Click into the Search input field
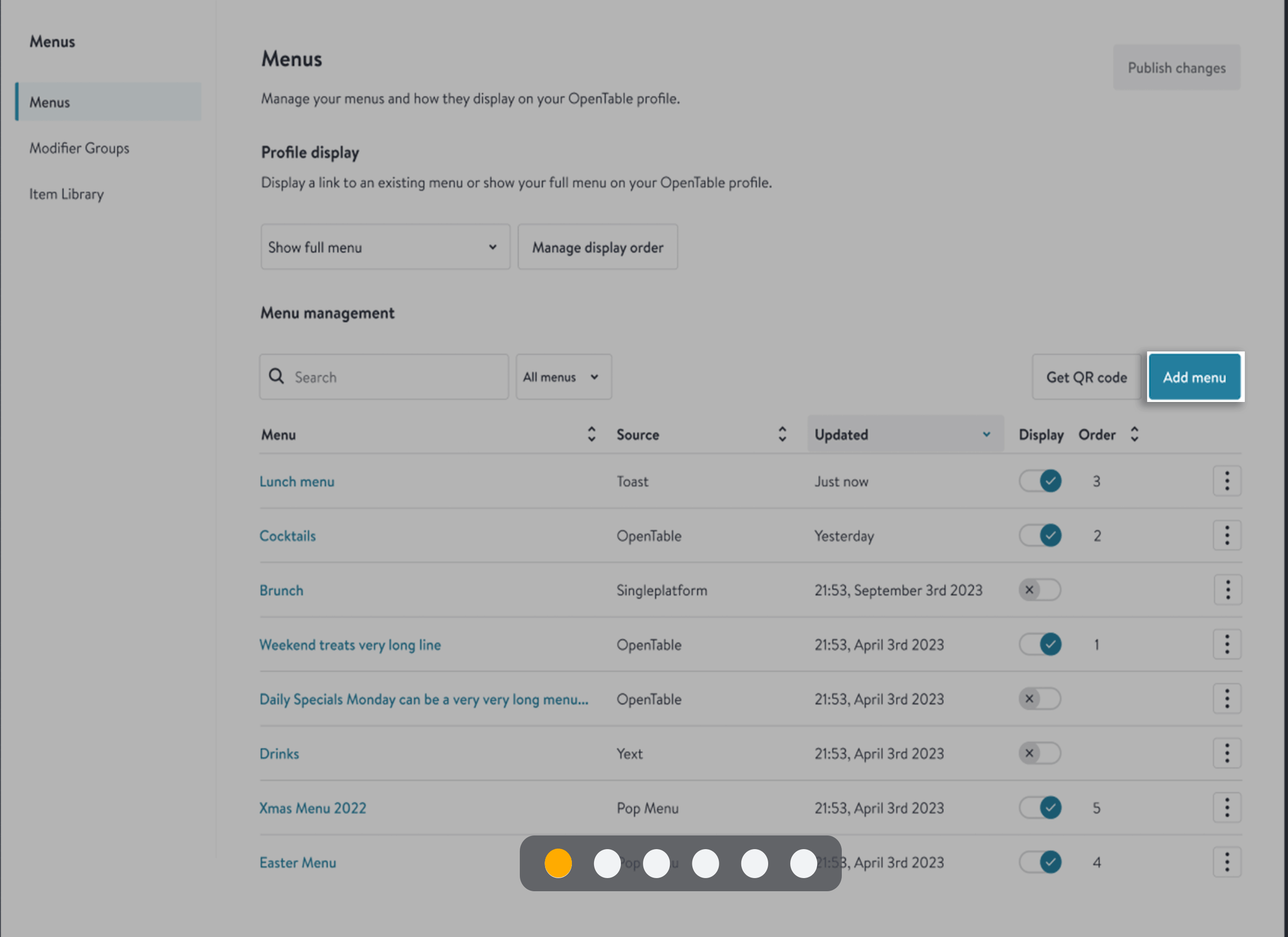1288x937 pixels. (384, 377)
